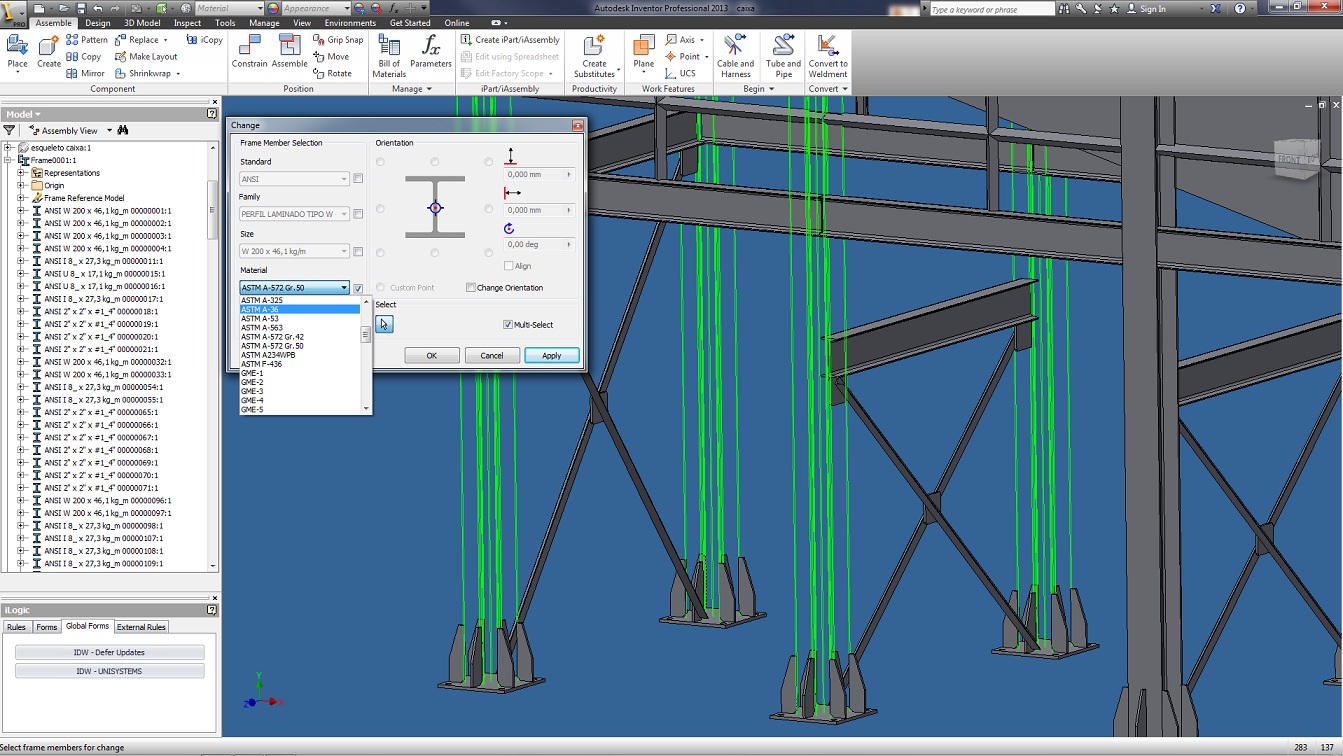Select the Axis work feature
Screen dimensions: 1343x756
685,40
